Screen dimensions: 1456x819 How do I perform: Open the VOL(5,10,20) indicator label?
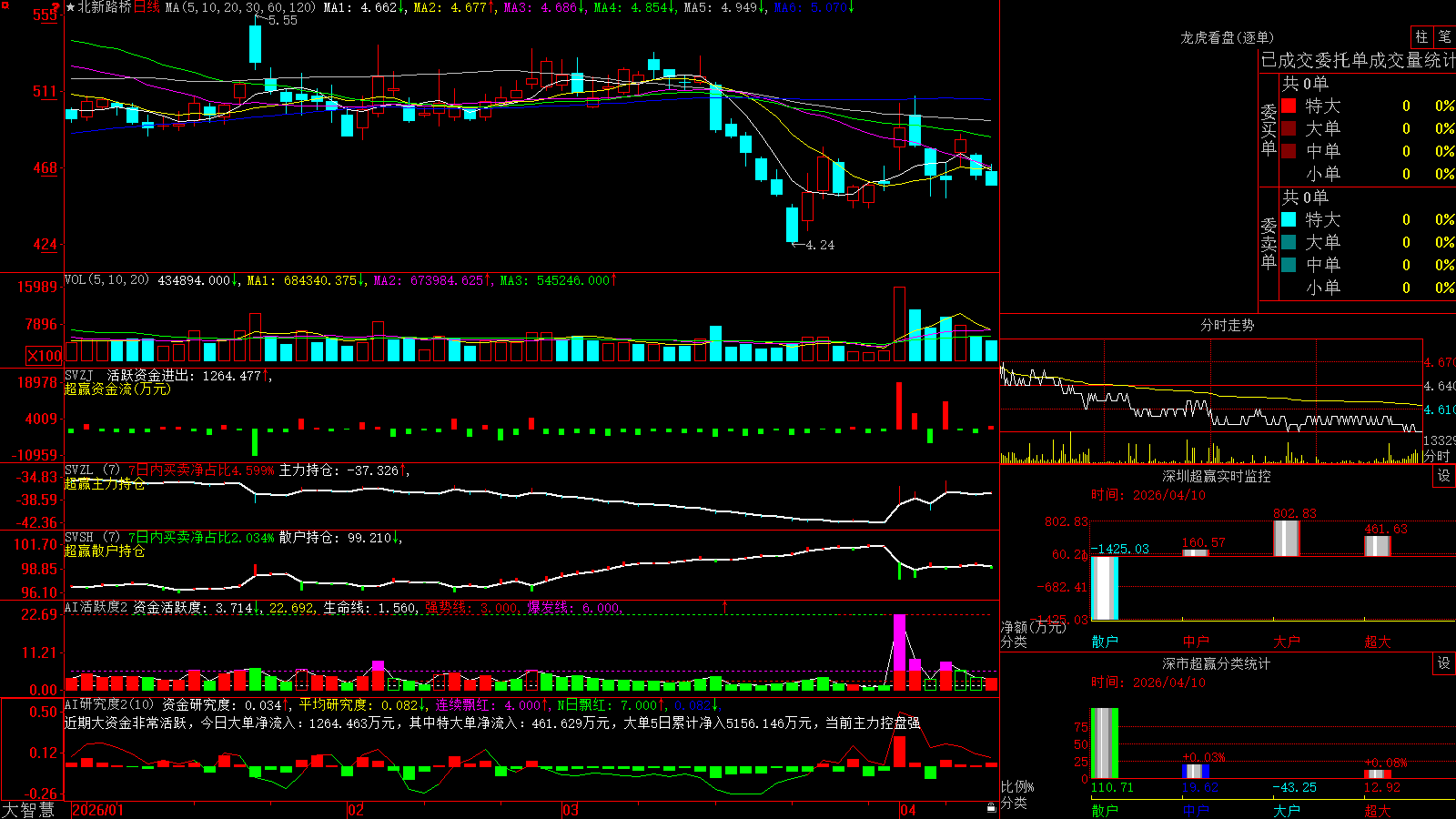106,279
